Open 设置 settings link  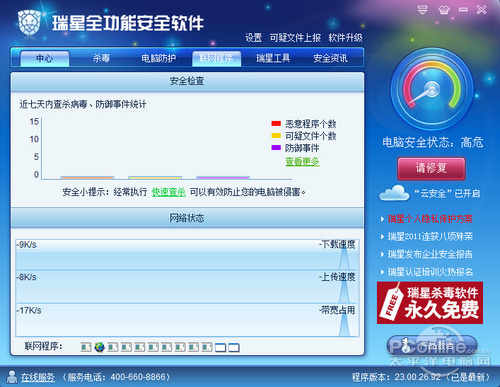pos(254,38)
